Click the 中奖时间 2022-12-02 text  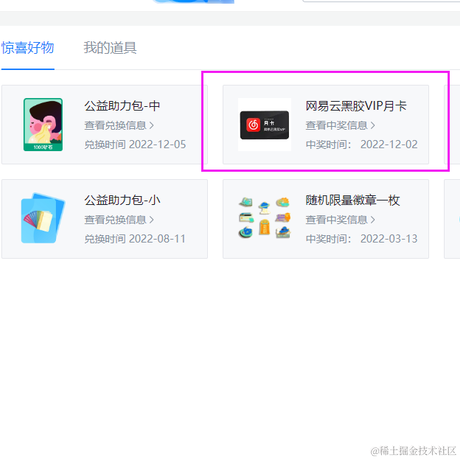click(361, 144)
